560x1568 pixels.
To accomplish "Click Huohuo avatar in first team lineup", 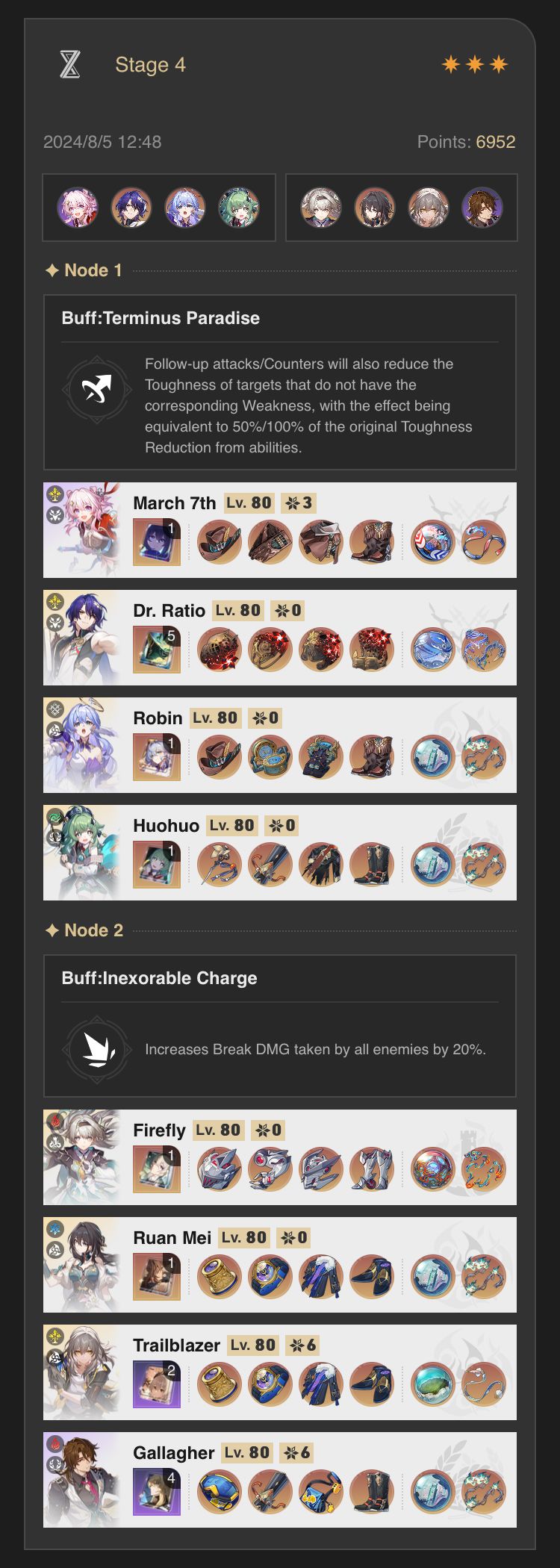I will pyautogui.click(x=239, y=208).
